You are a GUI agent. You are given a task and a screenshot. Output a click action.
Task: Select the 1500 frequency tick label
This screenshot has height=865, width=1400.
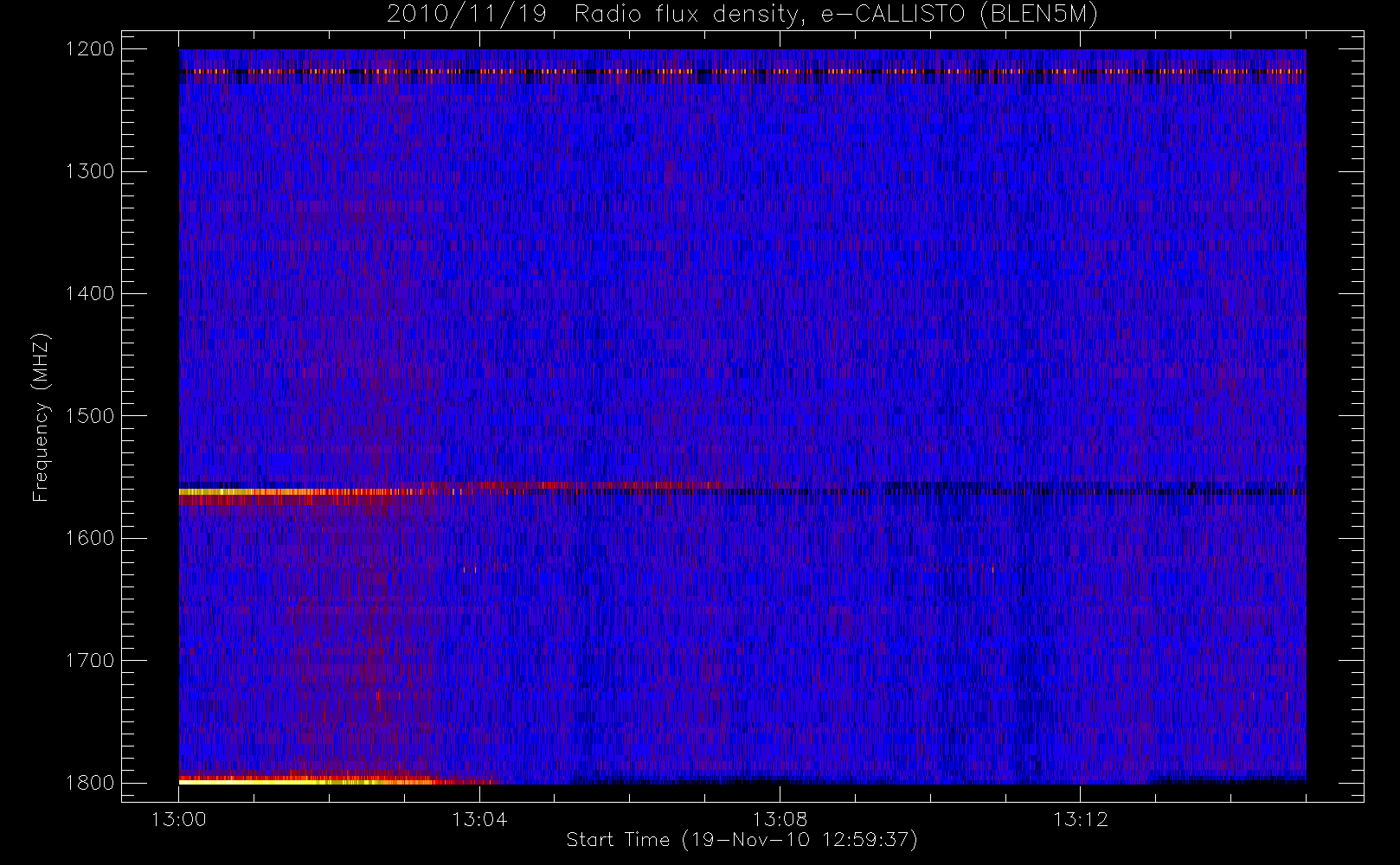pos(90,416)
